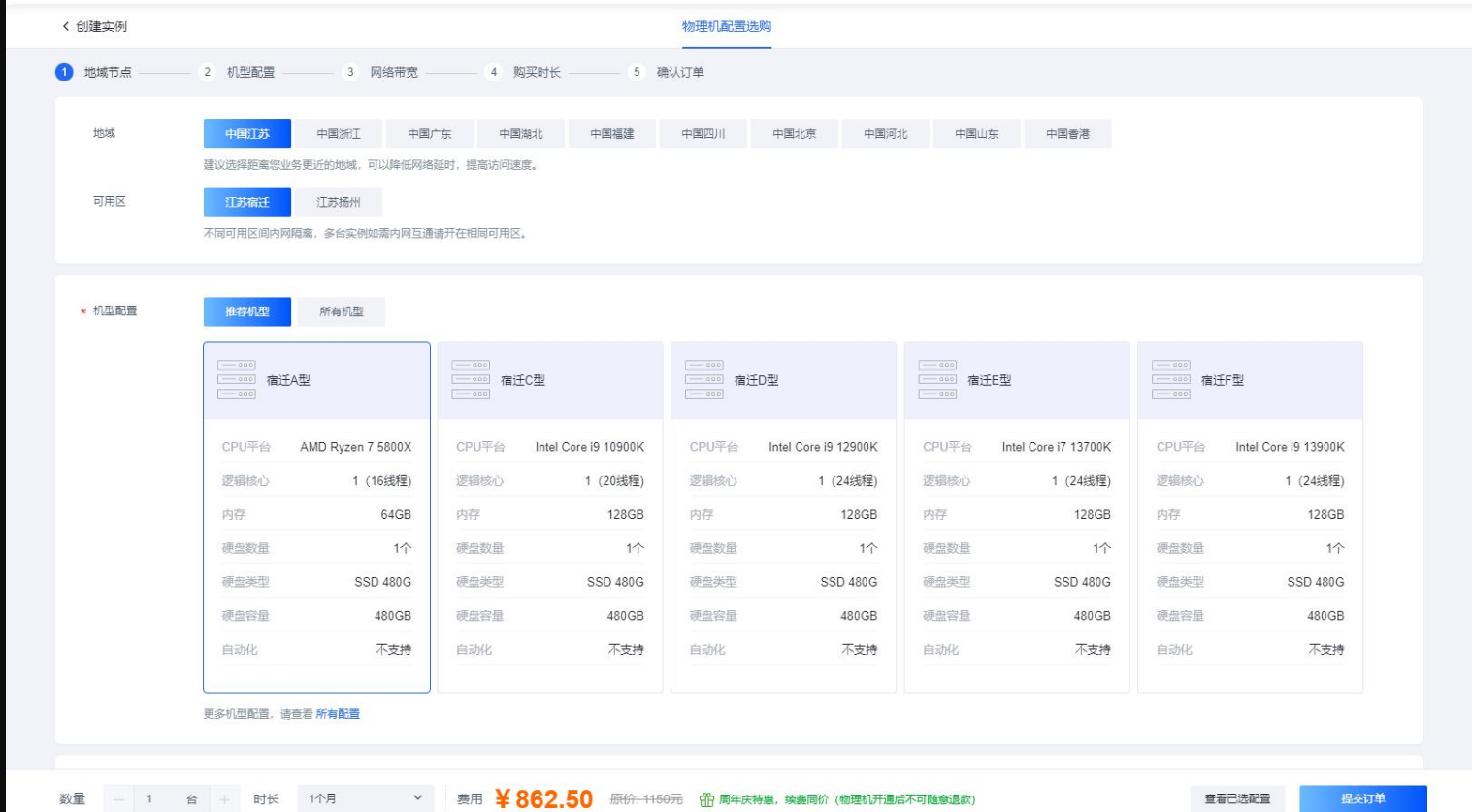Select region 中国北京
The image size is (1472, 812).
click(795, 134)
